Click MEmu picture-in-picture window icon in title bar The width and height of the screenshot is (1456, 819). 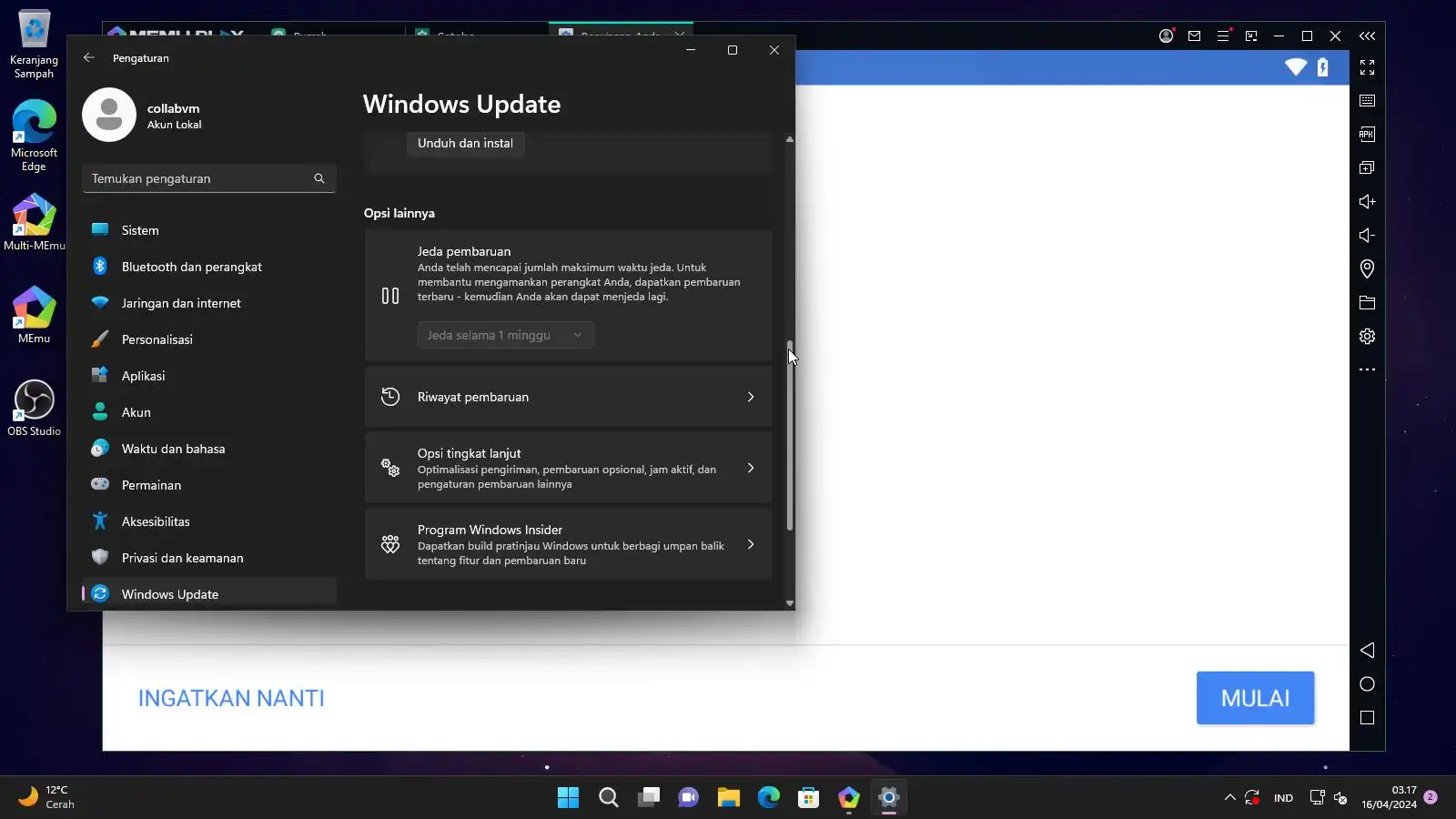click(1251, 36)
